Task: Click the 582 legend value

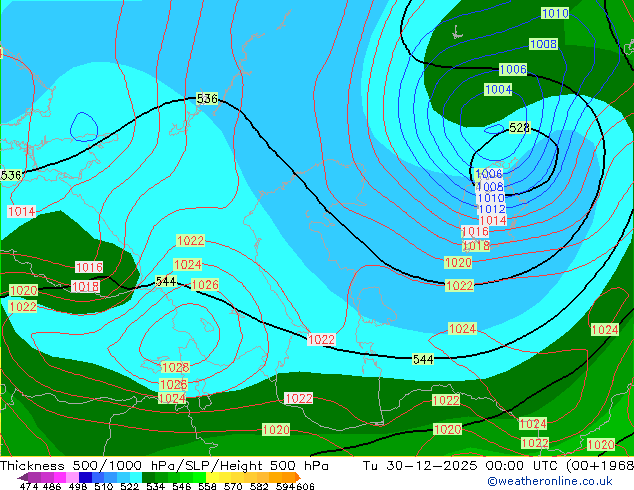Action: 259,486
